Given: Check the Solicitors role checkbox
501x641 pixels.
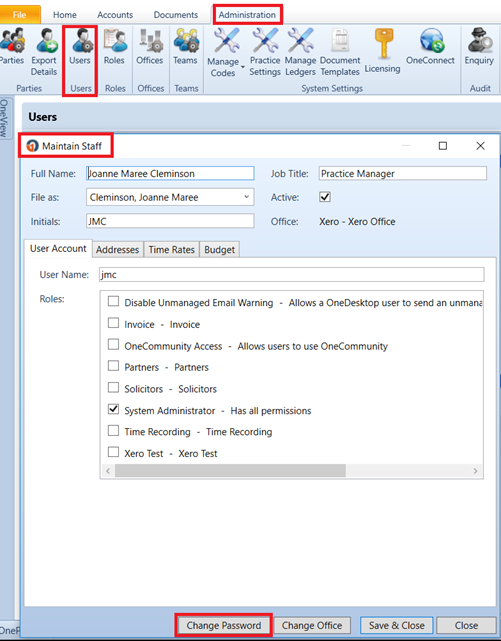Looking at the screenshot, I should pyautogui.click(x=113, y=388).
